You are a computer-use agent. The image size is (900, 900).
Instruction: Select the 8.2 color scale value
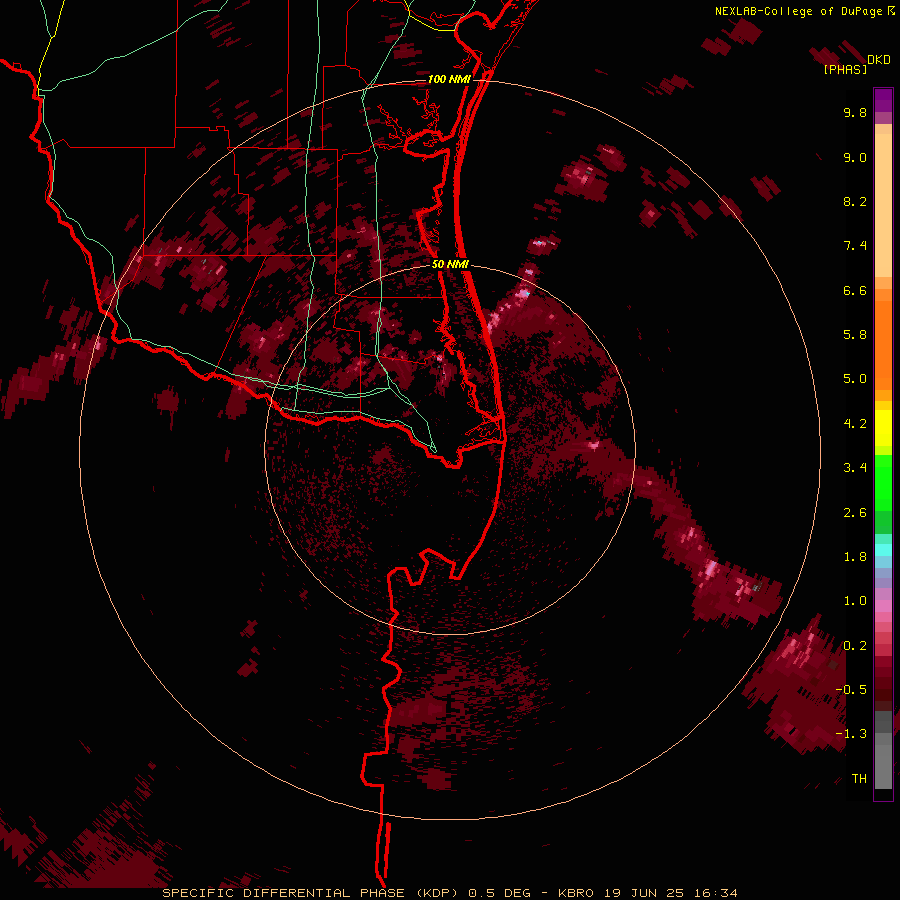tap(855, 201)
